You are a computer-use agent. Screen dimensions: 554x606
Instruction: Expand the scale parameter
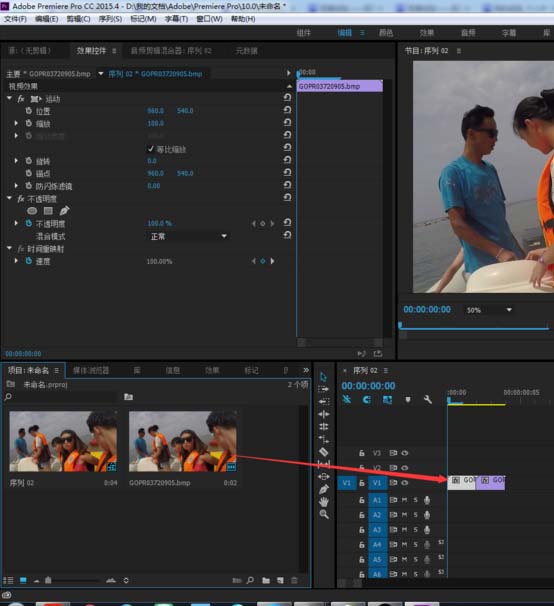[x=16, y=123]
